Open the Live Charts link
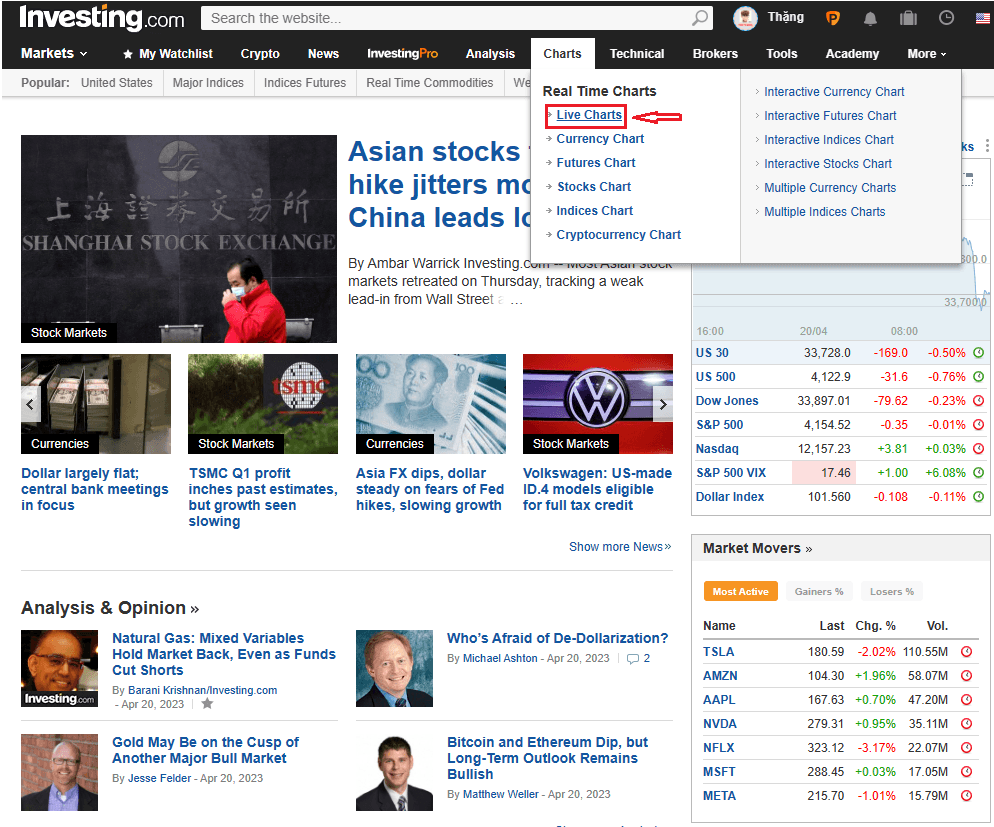 coord(589,115)
